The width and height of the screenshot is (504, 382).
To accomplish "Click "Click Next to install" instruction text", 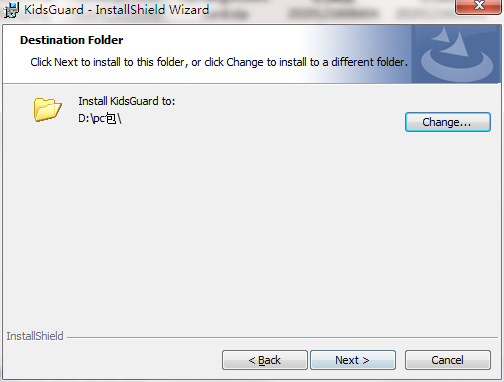I will (x=75, y=62).
